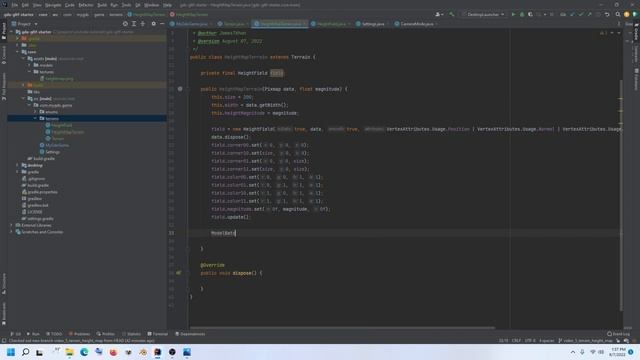The image size is (640, 360).
Task: Click the Git update project arrow icon
Action: [x=572, y=14]
